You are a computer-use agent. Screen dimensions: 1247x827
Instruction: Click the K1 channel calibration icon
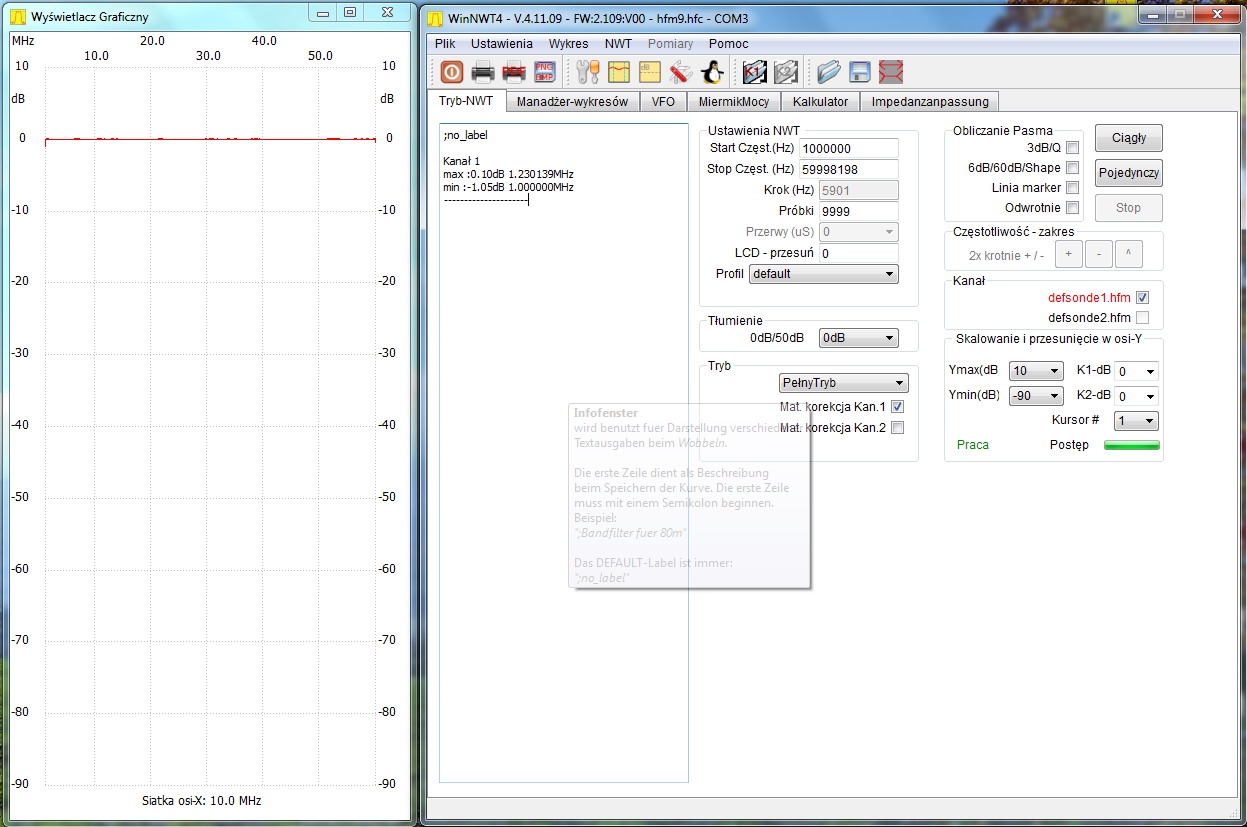[754, 72]
